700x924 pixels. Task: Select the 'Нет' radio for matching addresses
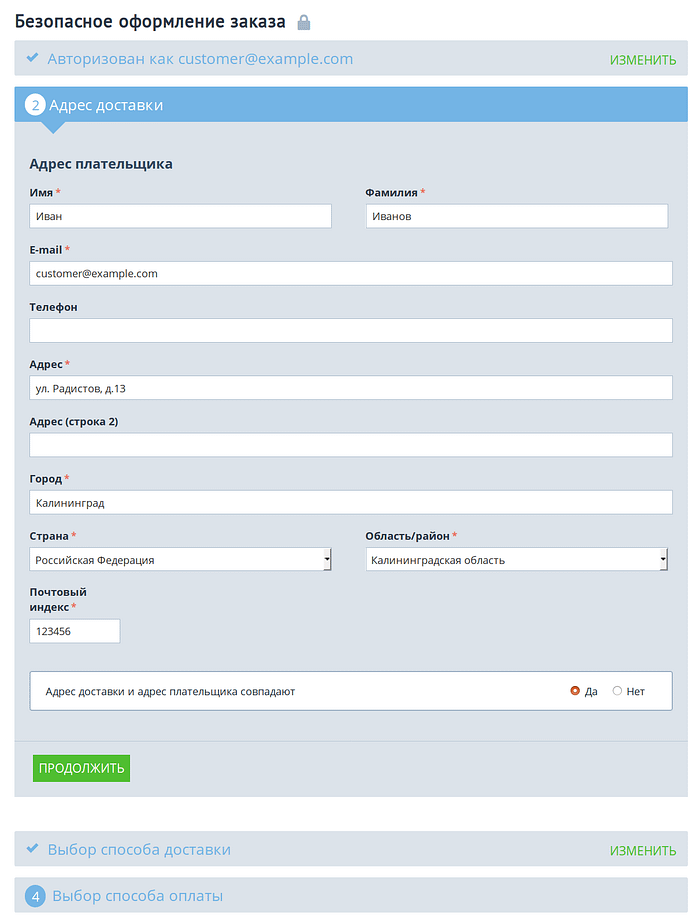(617, 691)
